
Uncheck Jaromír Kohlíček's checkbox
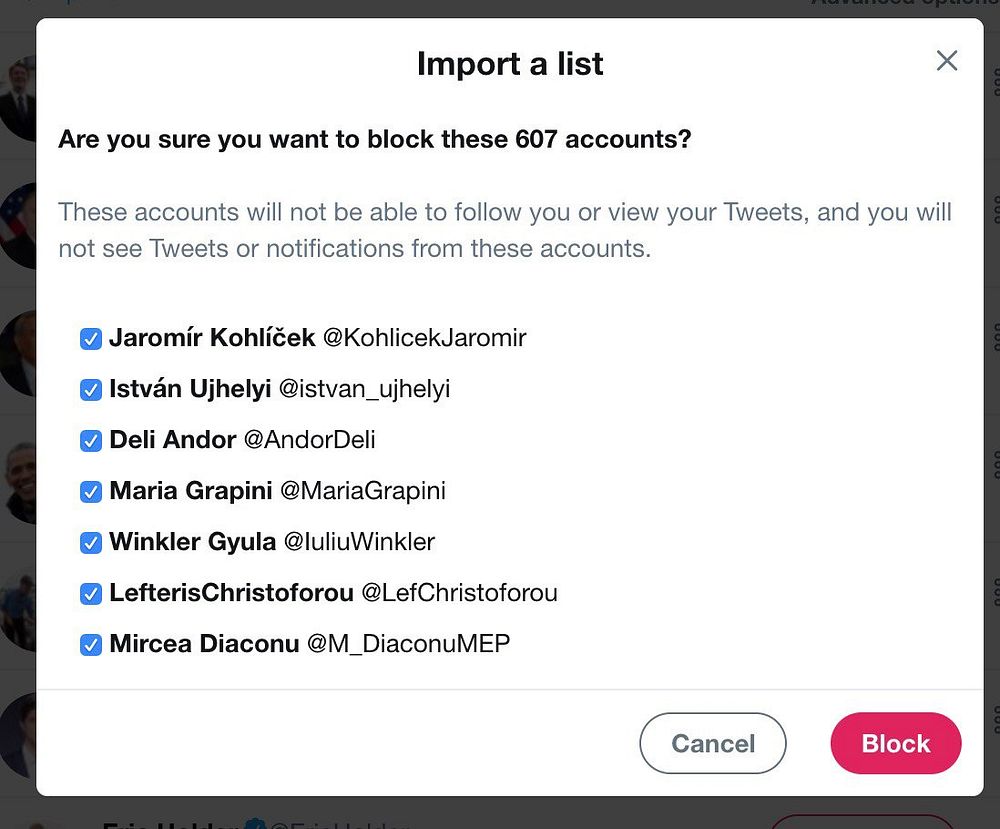(91, 339)
